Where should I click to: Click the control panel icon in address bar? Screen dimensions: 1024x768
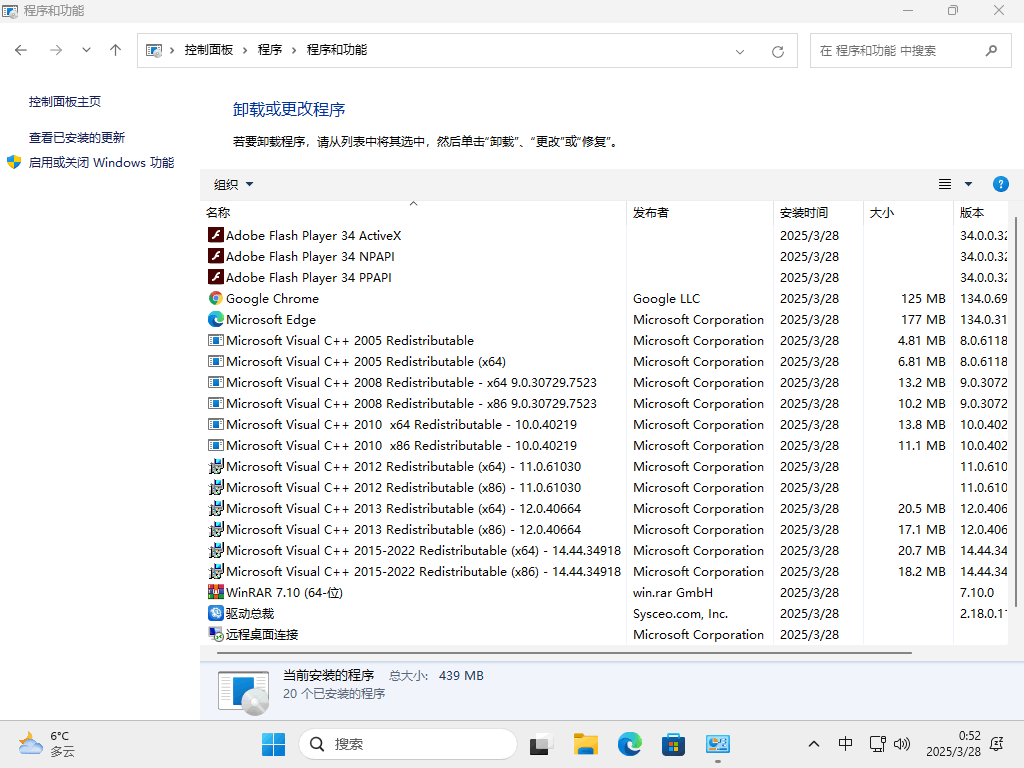pyautogui.click(x=153, y=50)
